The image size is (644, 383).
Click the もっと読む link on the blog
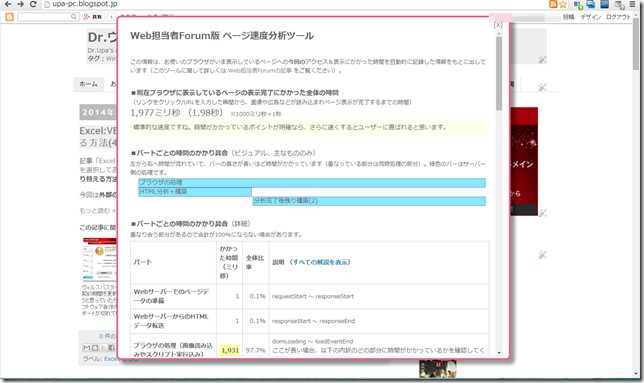[x=97, y=211]
